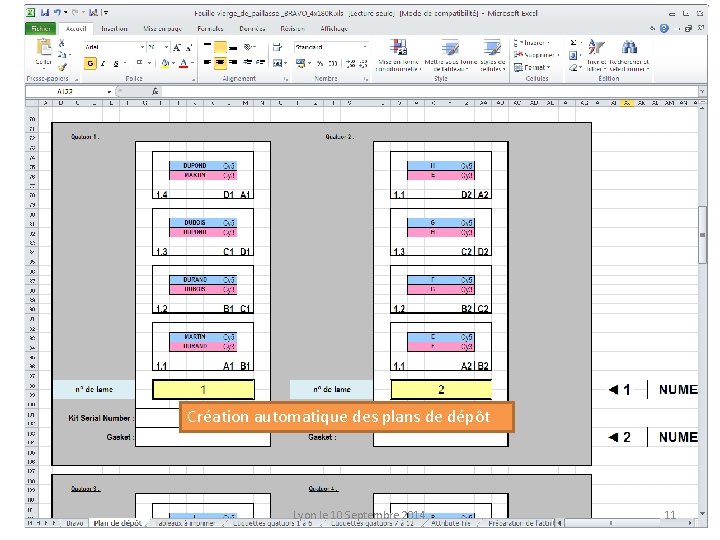The height and width of the screenshot is (540, 720).
Task: Click the yellow n° de lame cell with 1
Action: [x=203, y=390]
